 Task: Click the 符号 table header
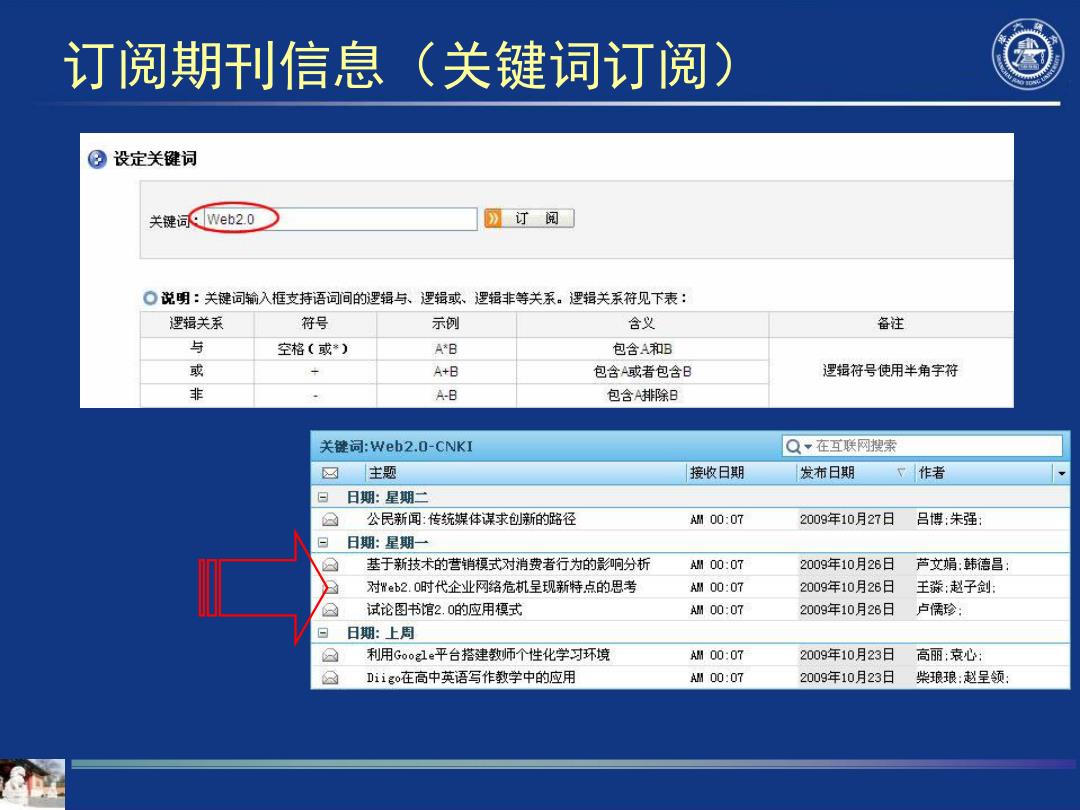315,323
